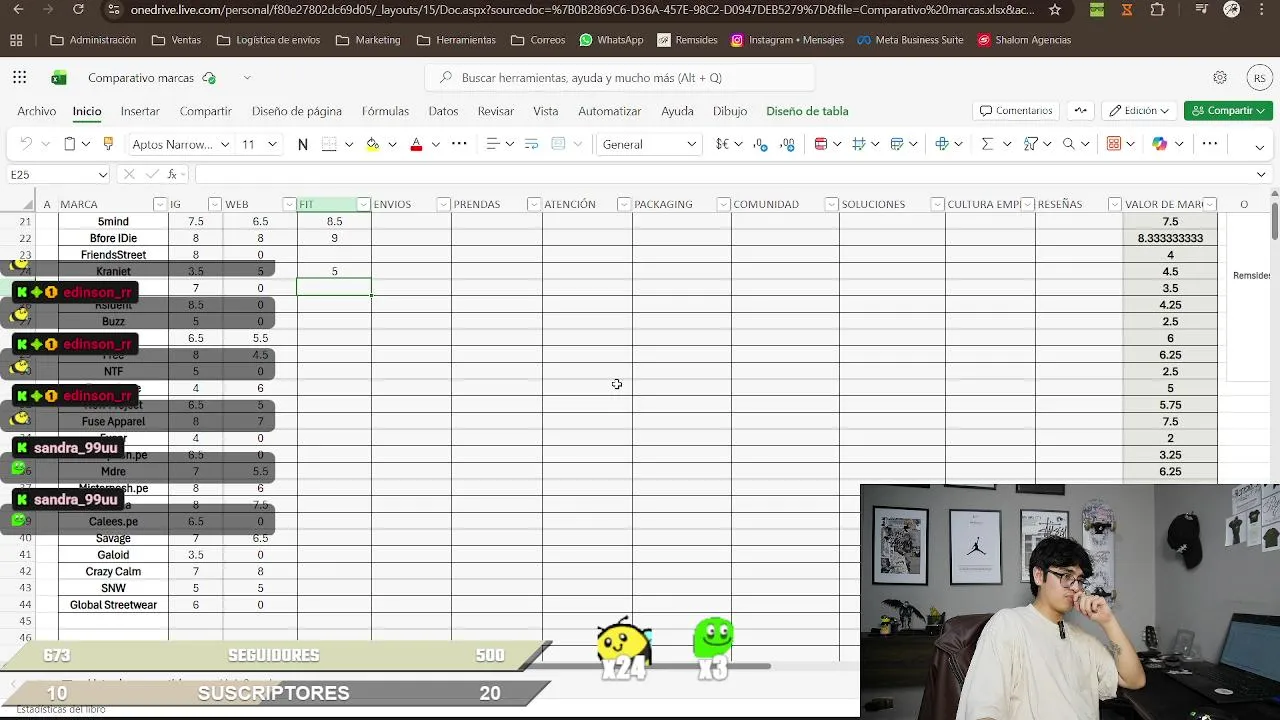Select the cell with Crazy Calm
Image resolution: width=1280 pixels, height=720 pixels.
tap(113, 571)
